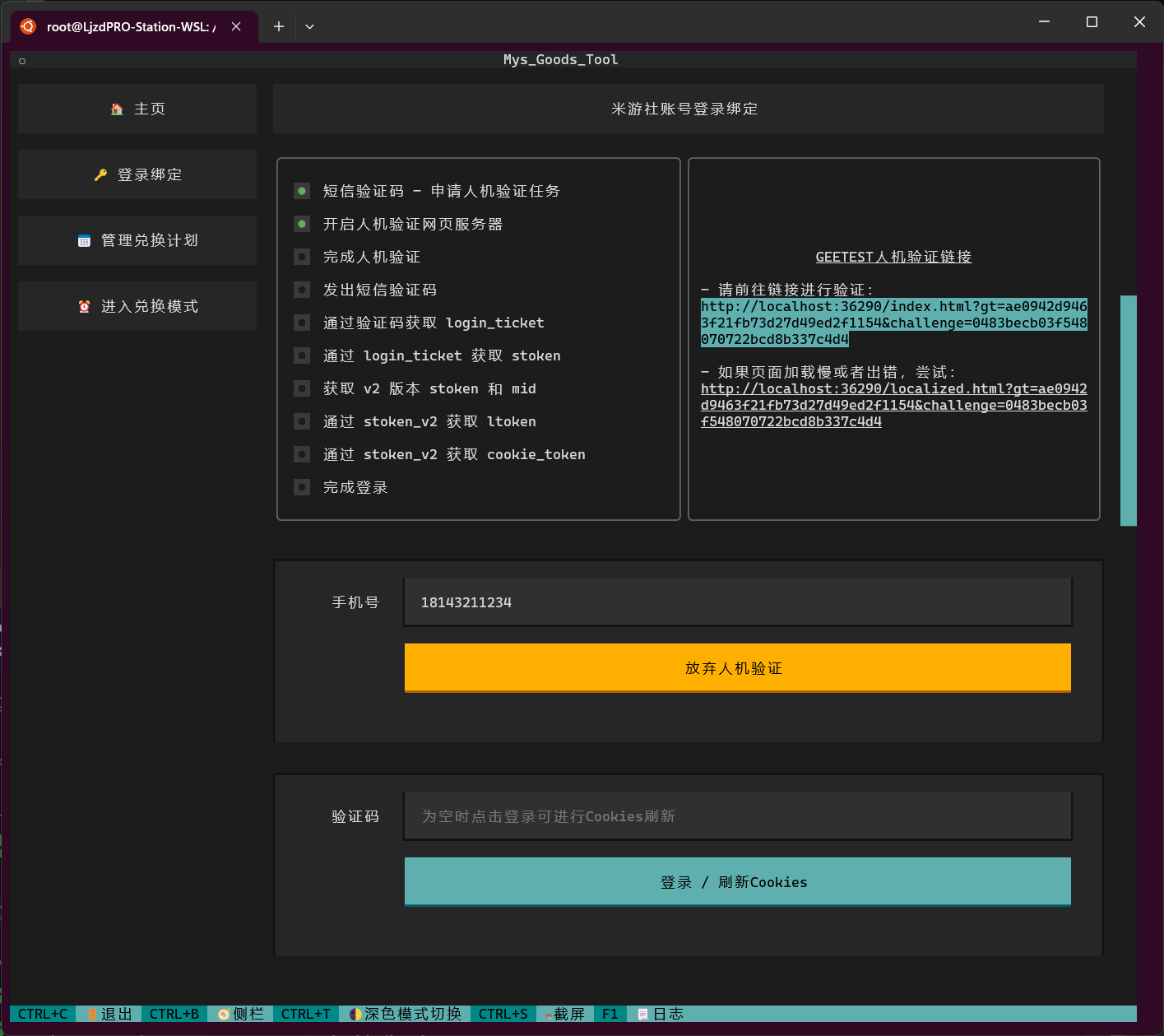Check the 发出短信验证码 step checkbox
This screenshot has width=1164, height=1036.
pyautogui.click(x=301, y=290)
